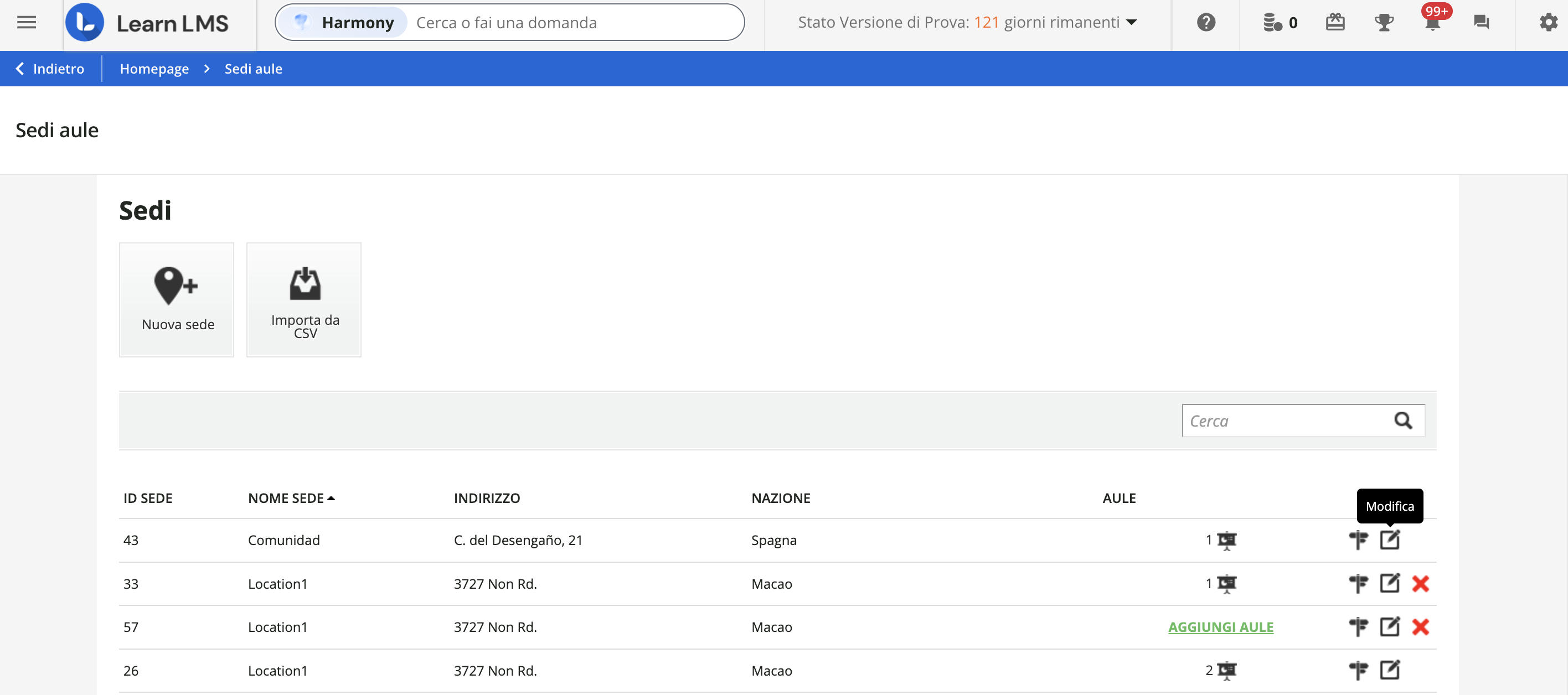The image size is (1568, 695).
Task: Click the help question mark icon
Action: click(1205, 23)
